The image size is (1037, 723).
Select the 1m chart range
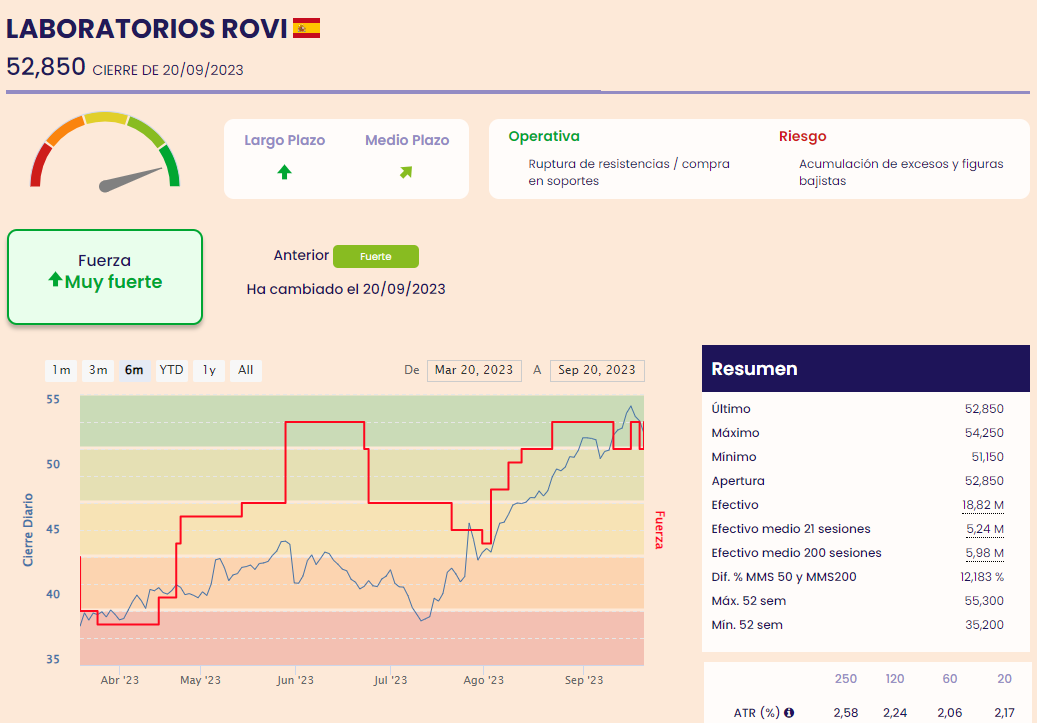(x=62, y=370)
